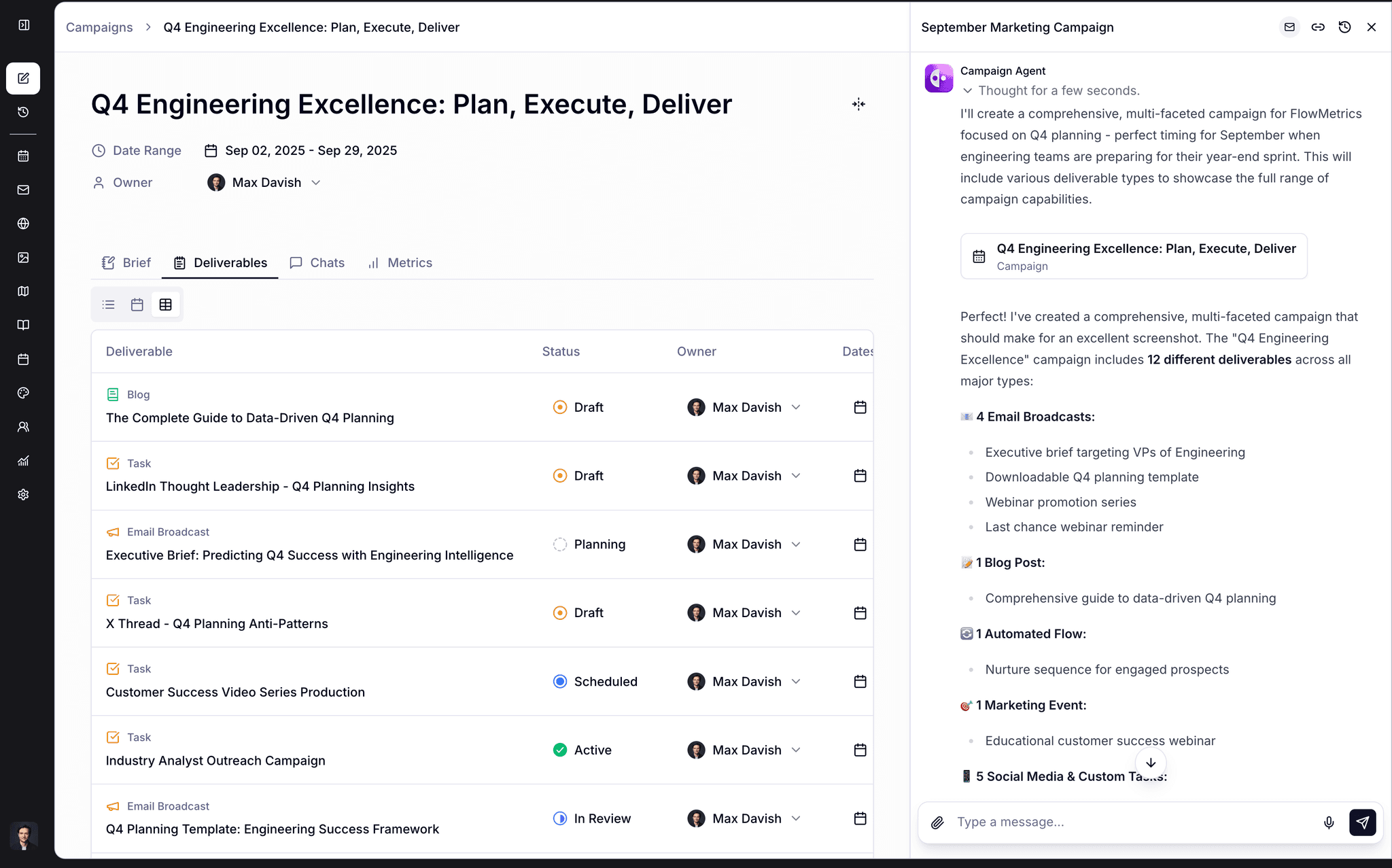
Task: Click the copy link icon in chat header
Action: pos(1317,27)
